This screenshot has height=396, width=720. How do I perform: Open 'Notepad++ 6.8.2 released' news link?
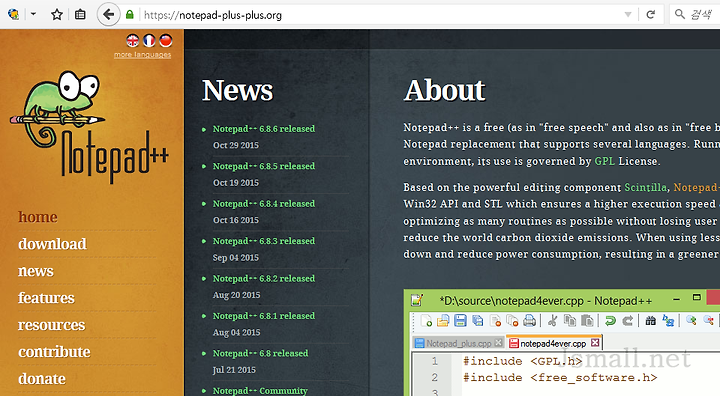[x=264, y=279]
